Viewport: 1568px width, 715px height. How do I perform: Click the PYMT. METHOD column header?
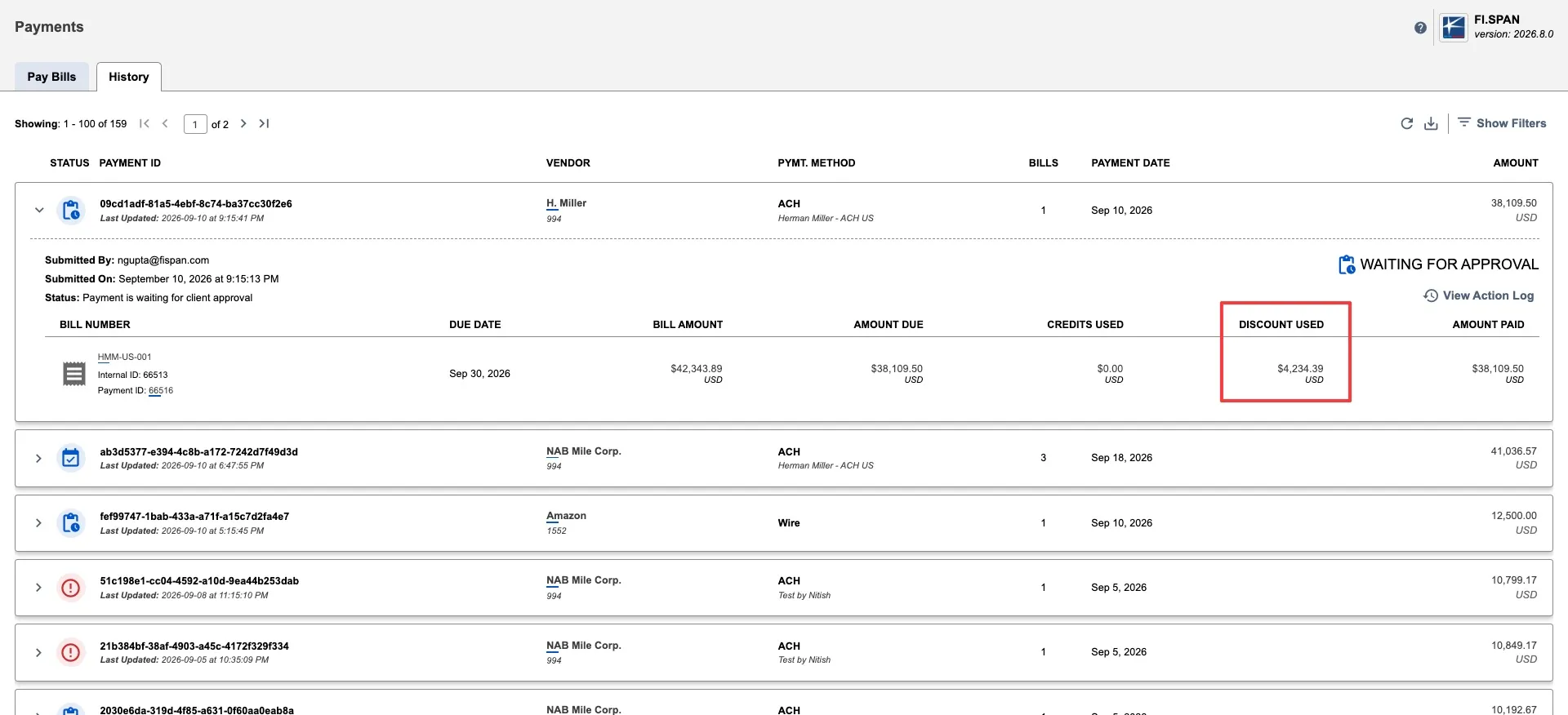tap(817, 163)
